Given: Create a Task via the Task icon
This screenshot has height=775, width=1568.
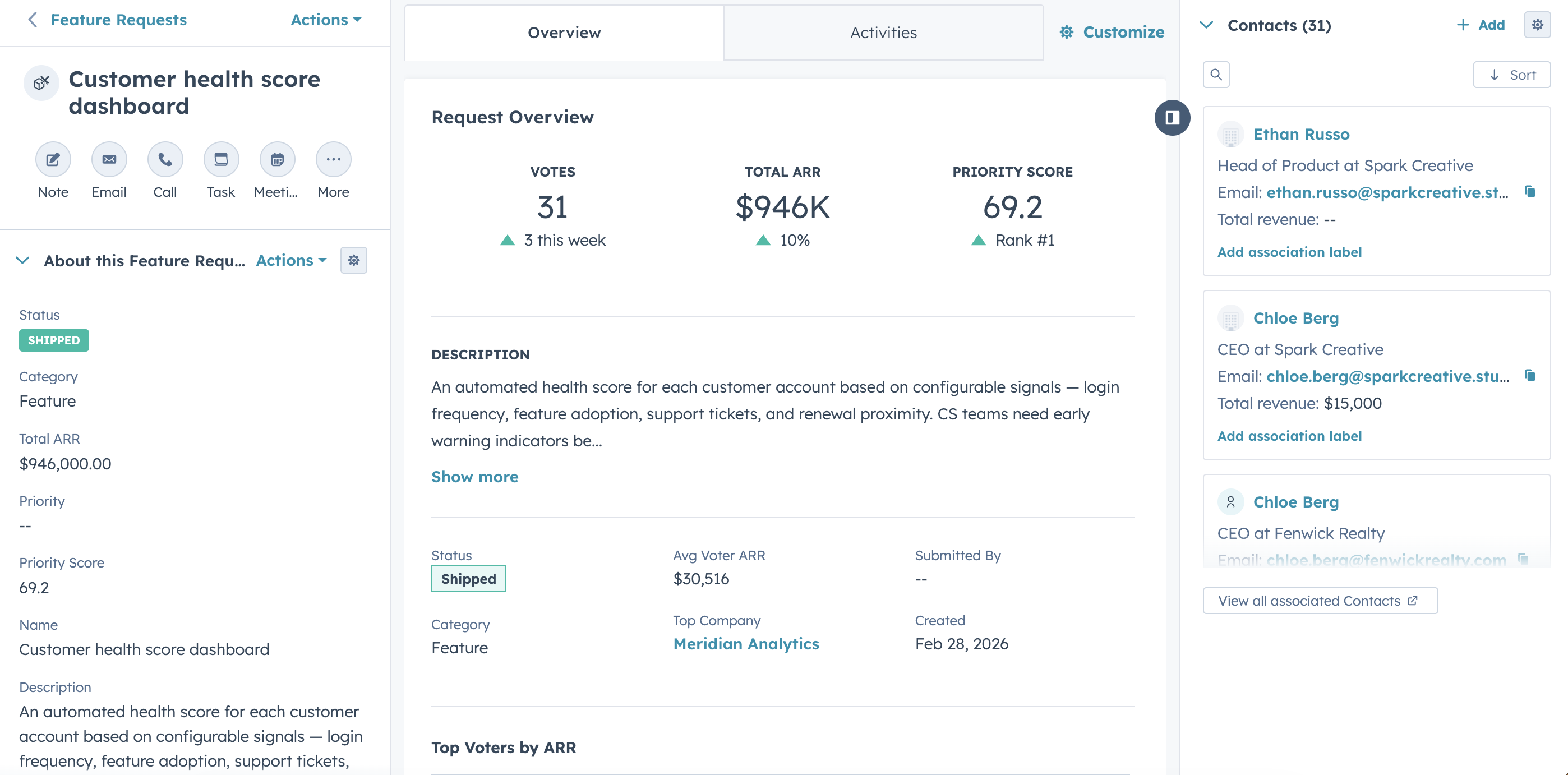Looking at the screenshot, I should pyautogui.click(x=220, y=159).
